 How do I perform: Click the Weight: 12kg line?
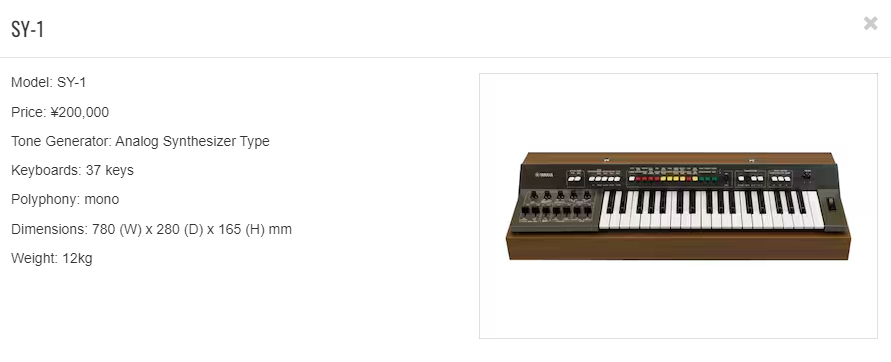(x=52, y=258)
